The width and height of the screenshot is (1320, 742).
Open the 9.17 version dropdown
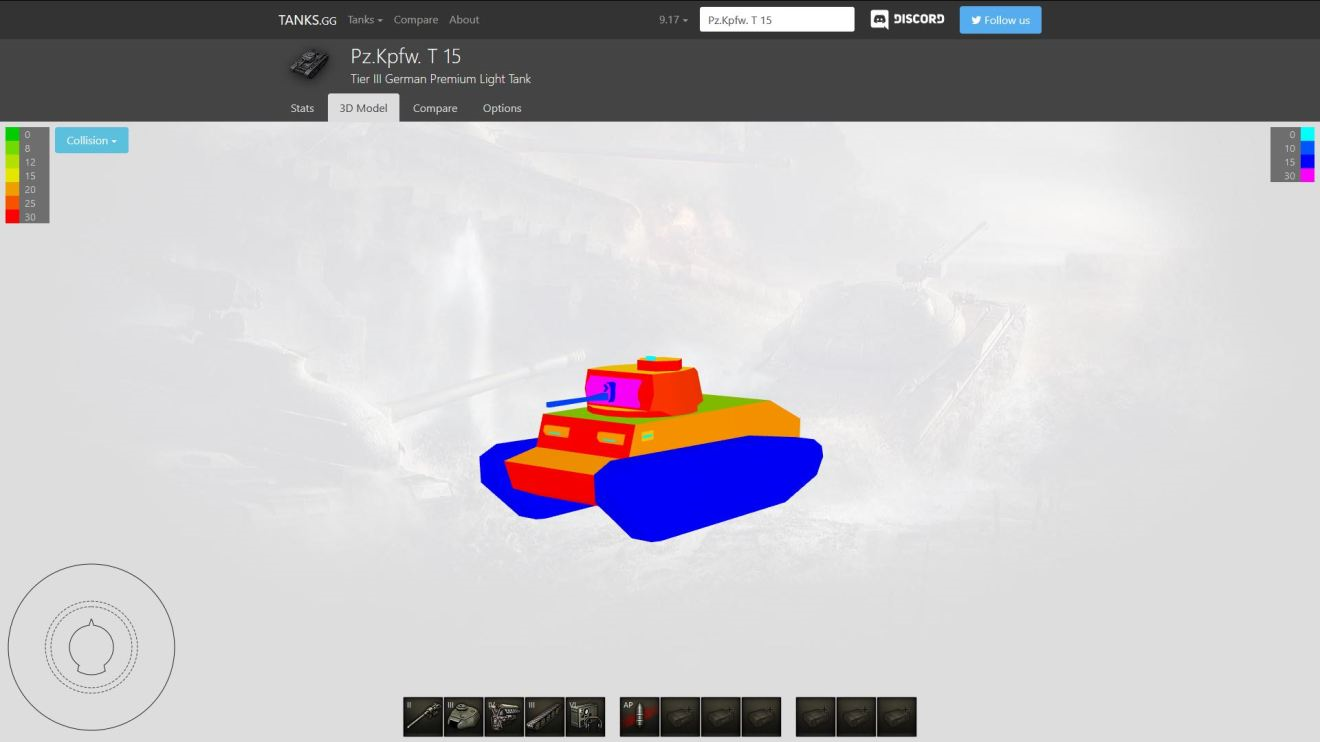[x=673, y=20]
